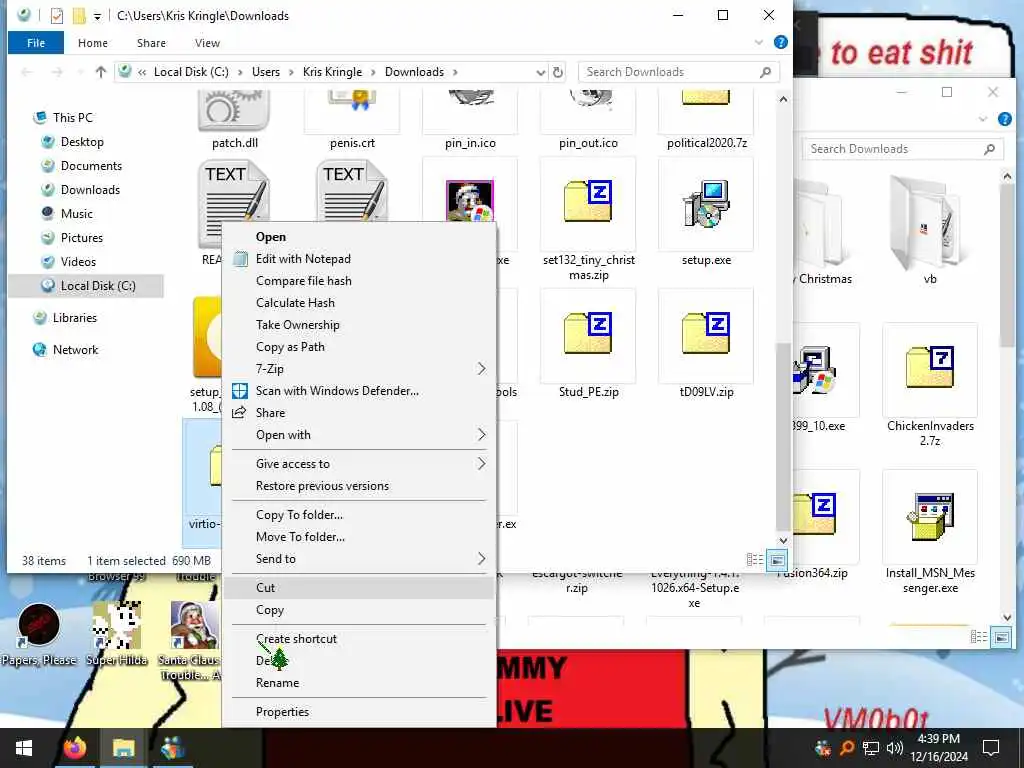The image size is (1024, 768).
Task: Open the patch.dll file icon
Action: click(x=234, y=111)
